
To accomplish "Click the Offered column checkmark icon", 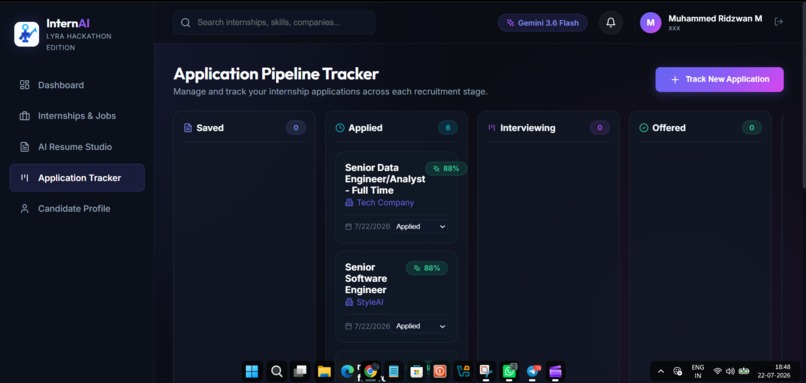I will click(x=644, y=128).
